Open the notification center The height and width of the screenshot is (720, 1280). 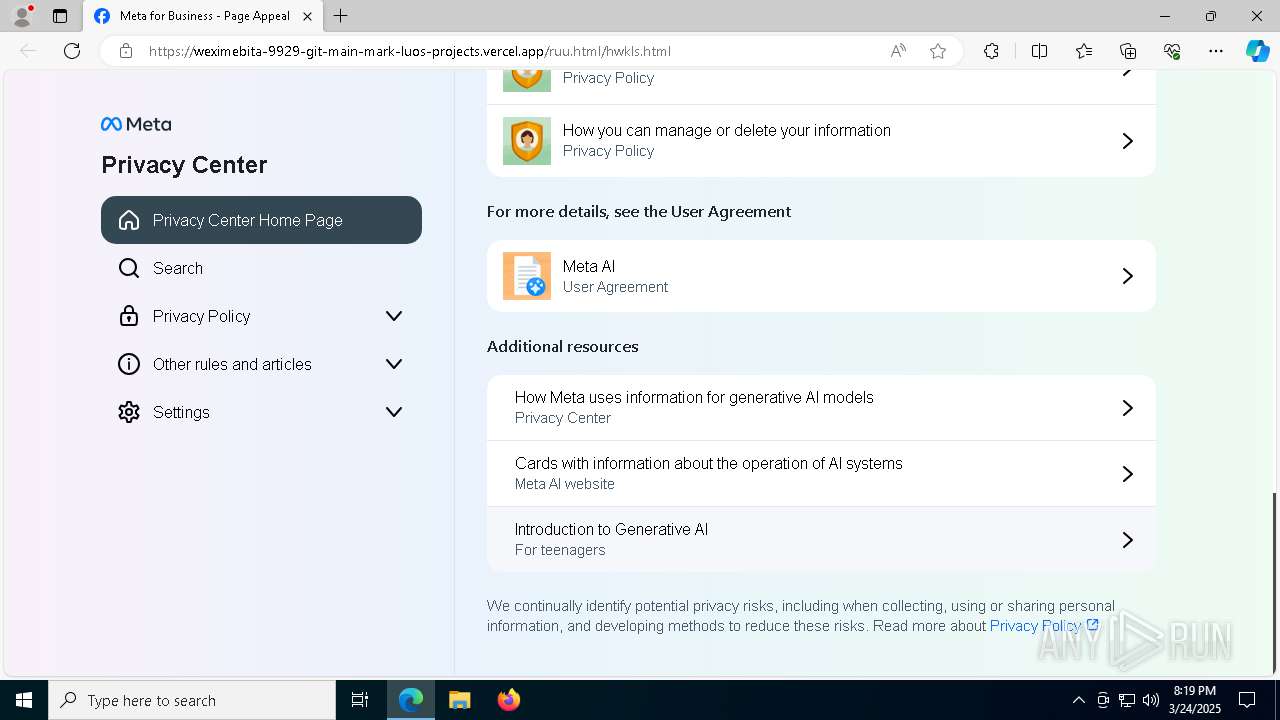pyautogui.click(x=1247, y=700)
